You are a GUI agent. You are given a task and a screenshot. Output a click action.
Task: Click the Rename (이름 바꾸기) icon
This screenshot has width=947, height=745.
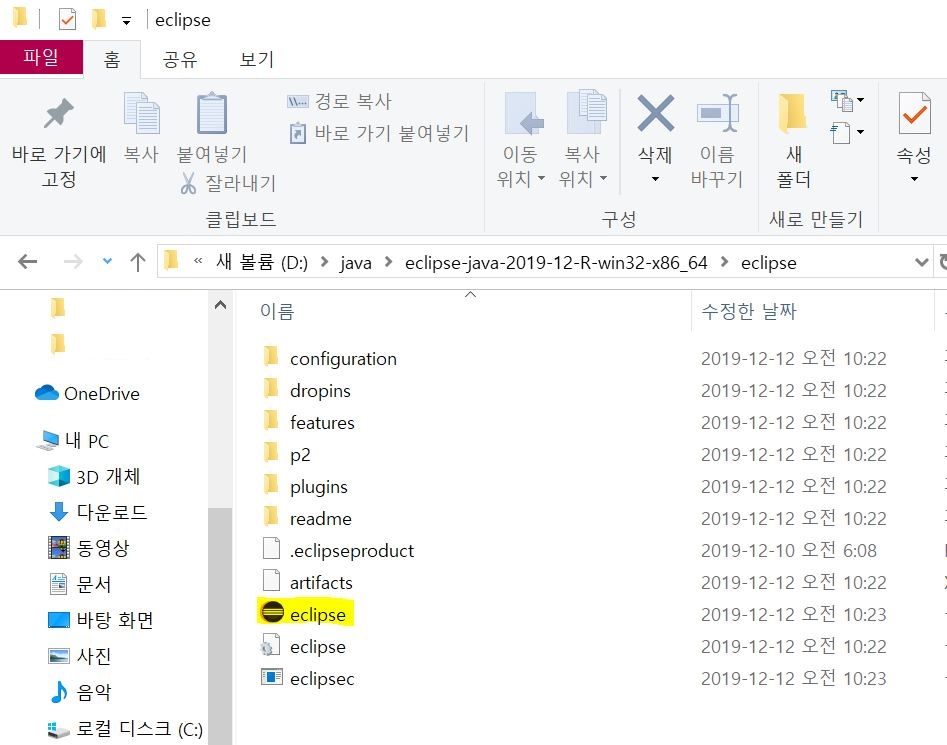pos(717,113)
